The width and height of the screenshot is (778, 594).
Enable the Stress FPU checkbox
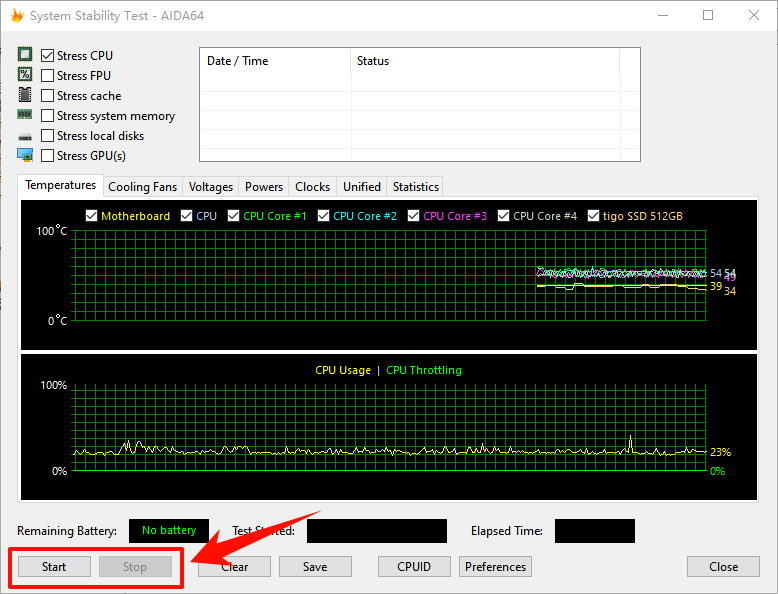tap(47, 75)
